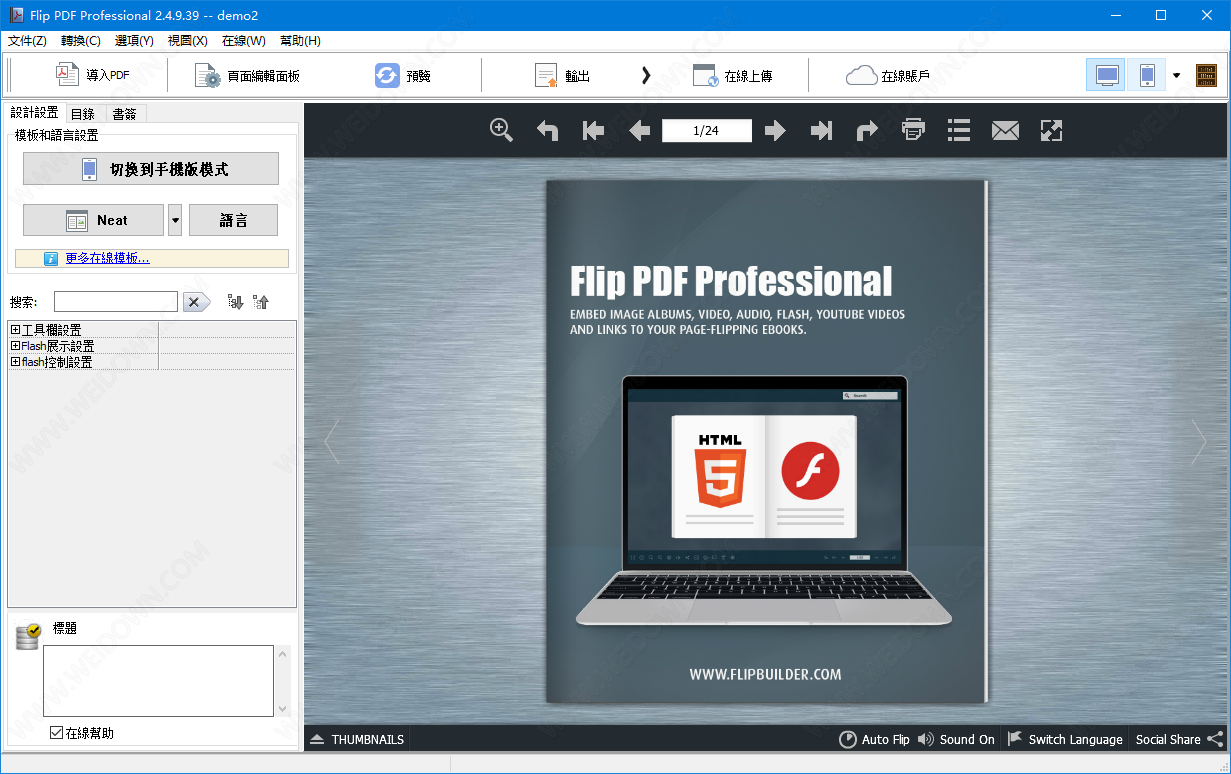The height and width of the screenshot is (774, 1231).
Task: Click the Zoom in magnifier icon
Action: coord(501,130)
